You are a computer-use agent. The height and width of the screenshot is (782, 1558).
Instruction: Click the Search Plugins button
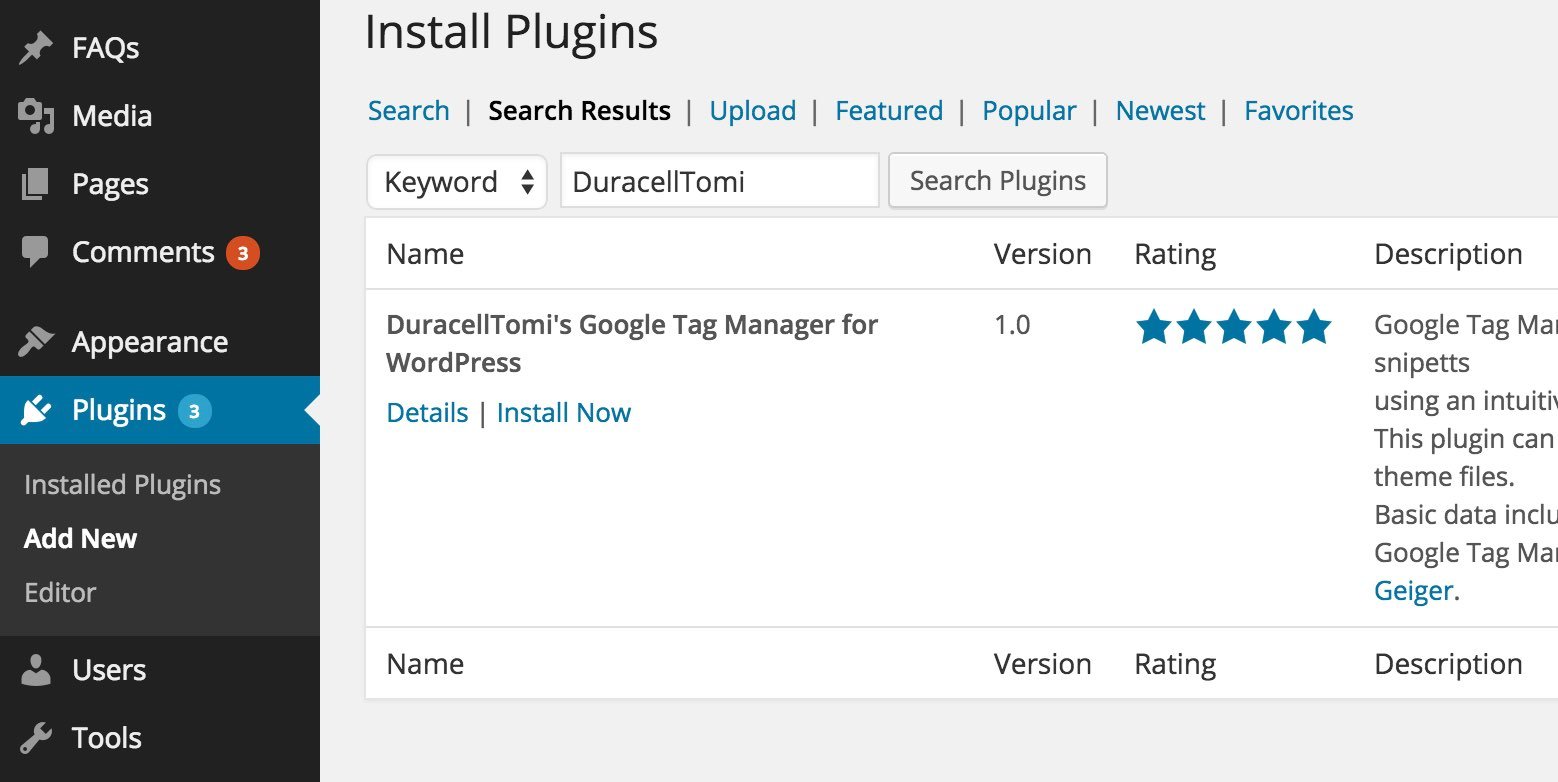(x=996, y=180)
